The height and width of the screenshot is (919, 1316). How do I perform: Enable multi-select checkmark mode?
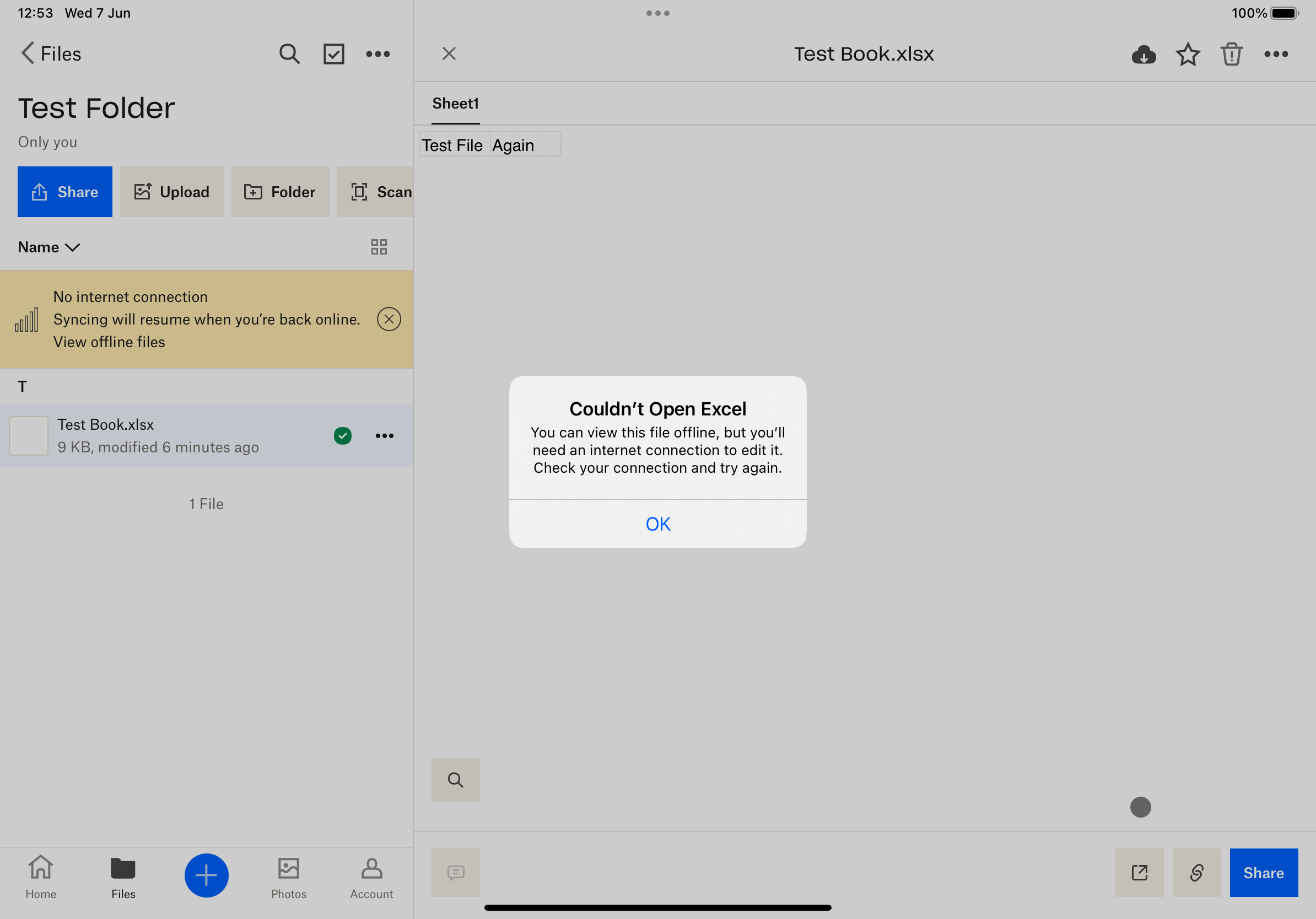[x=333, y=54]
